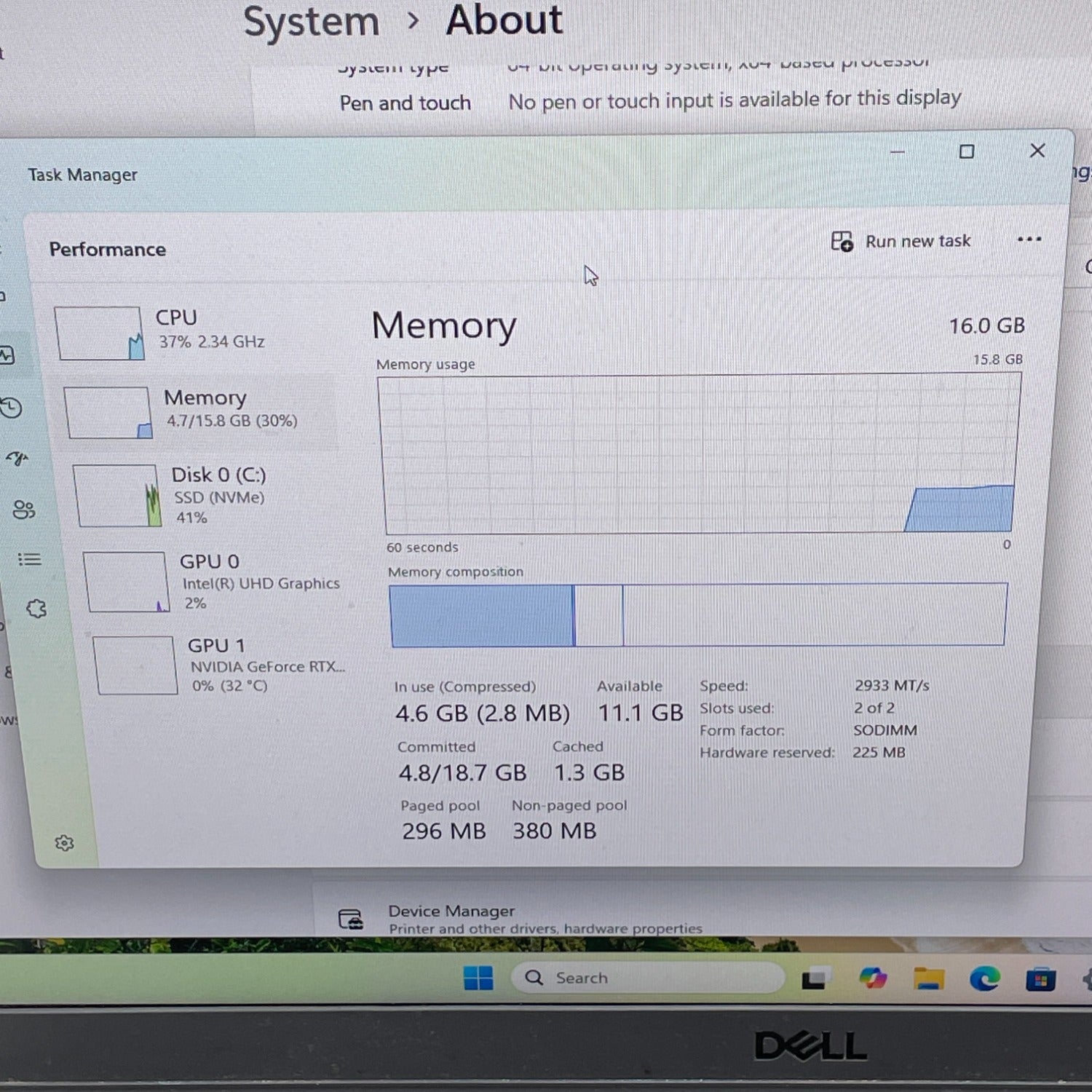Image resolution: width=1092 pixels, height=1092 pixels.
Task: Select GPU 1 NVIDIA GeForce RTX
Action: pyautogui.click(x=226, y=665)
